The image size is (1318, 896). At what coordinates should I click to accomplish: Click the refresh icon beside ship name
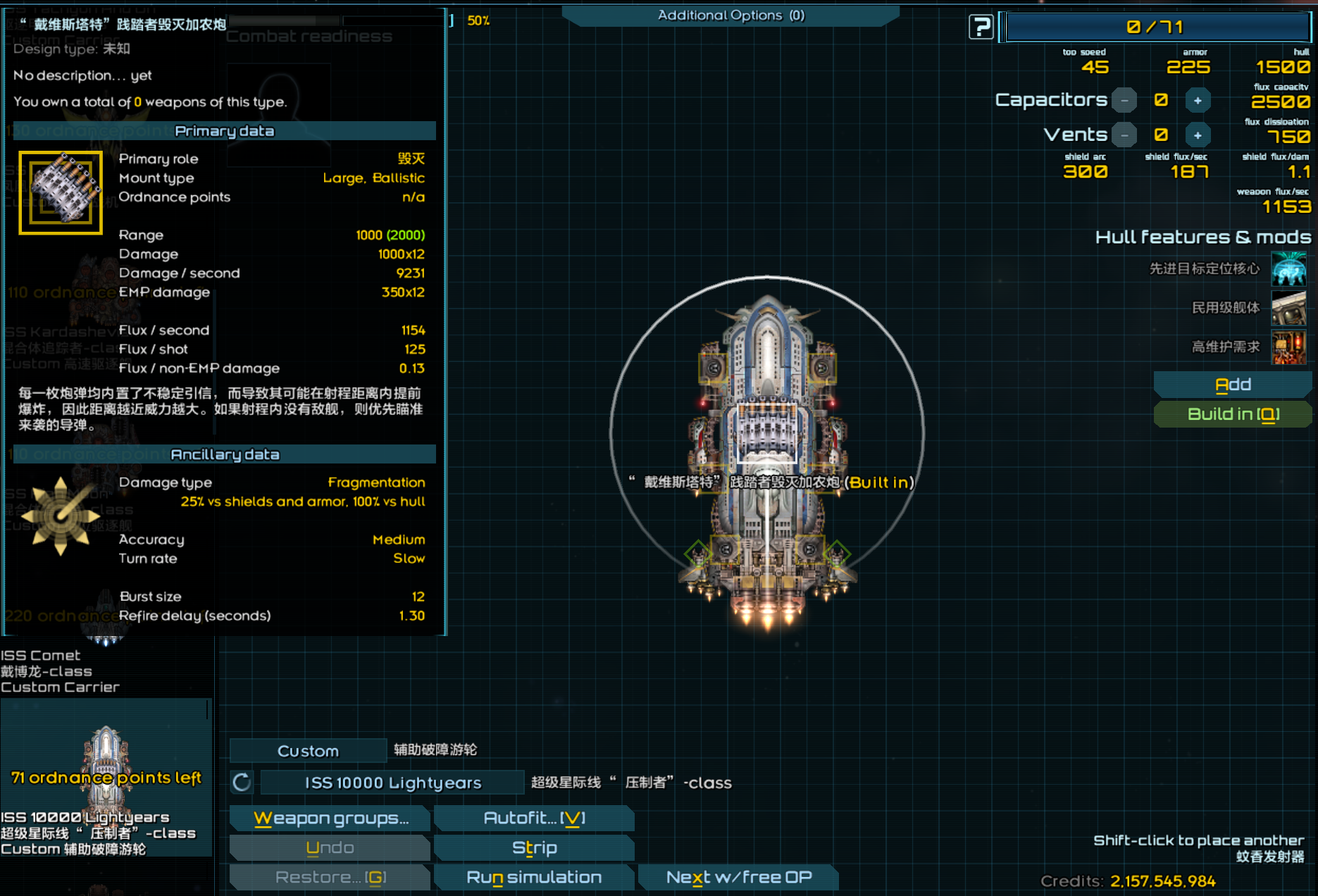click(x=242, y=782)
